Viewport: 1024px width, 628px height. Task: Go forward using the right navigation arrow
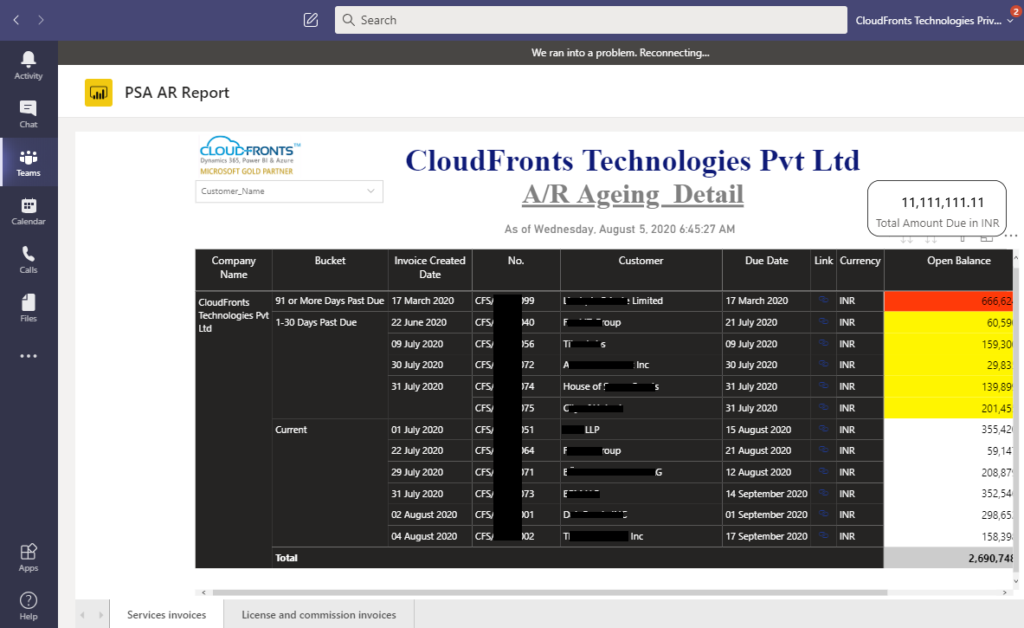coord(40,20)
